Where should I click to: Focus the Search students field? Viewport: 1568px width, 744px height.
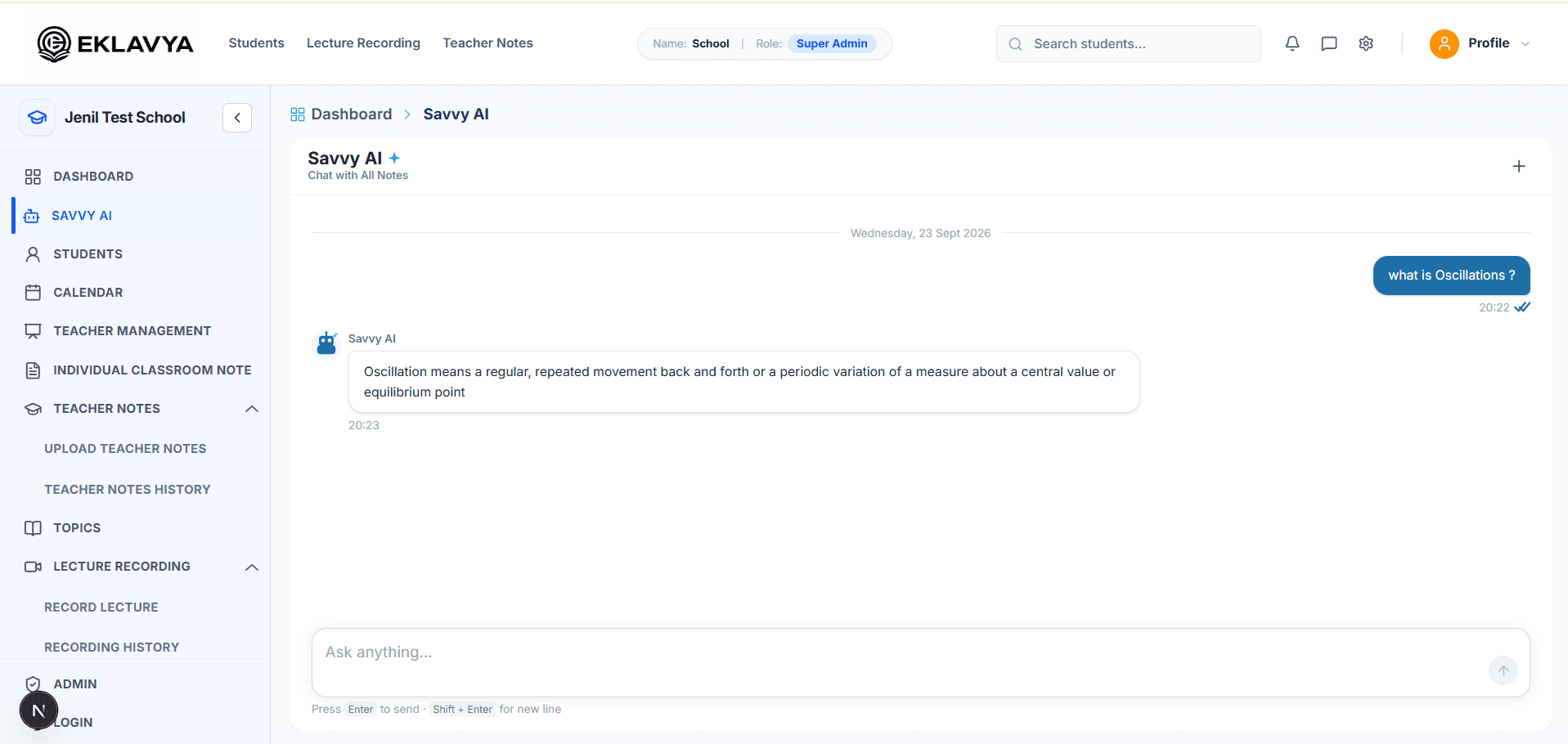pyautogui.click(x=1129, y=44)
